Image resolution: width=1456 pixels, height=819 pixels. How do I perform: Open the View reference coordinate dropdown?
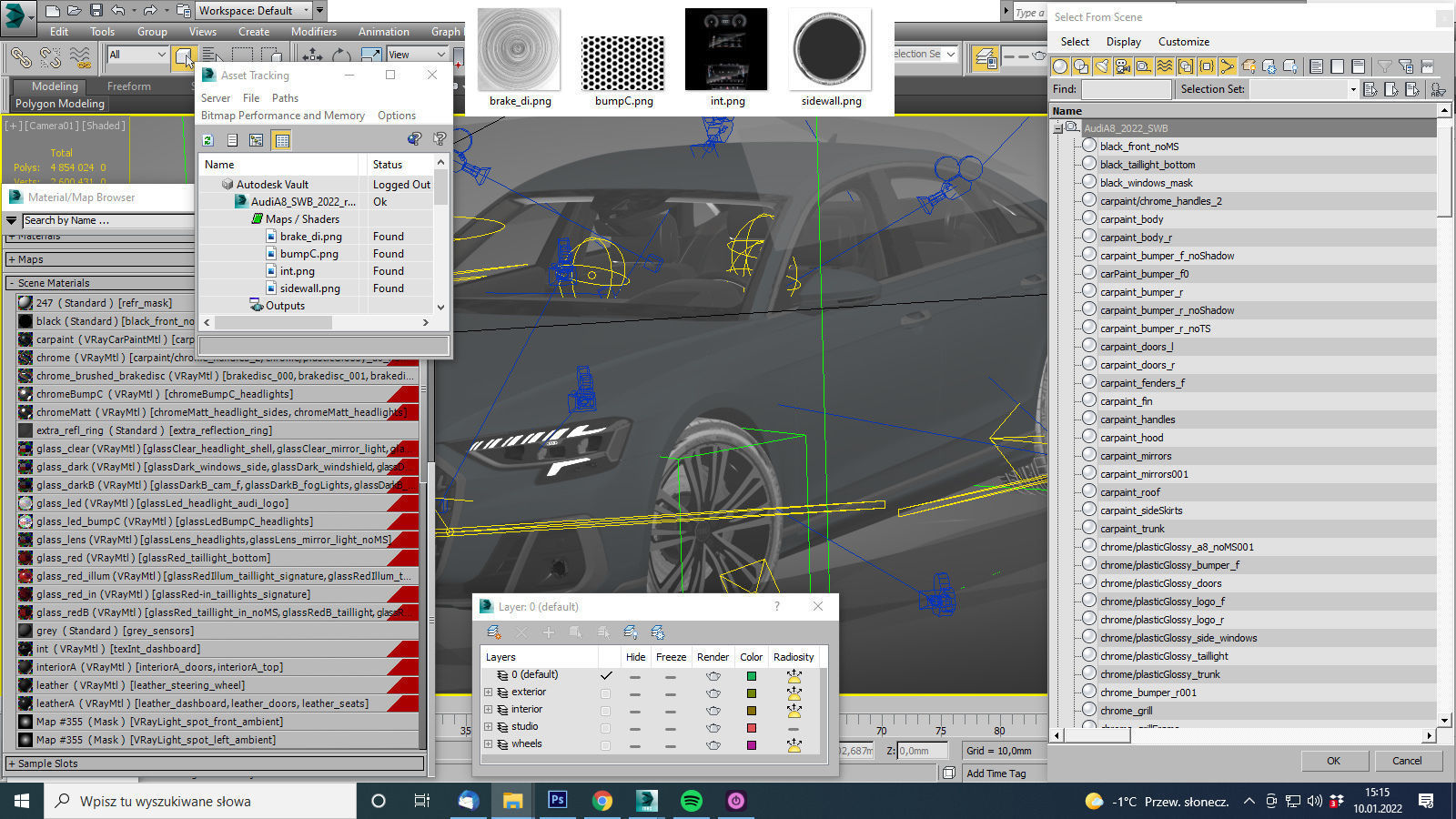418,55
